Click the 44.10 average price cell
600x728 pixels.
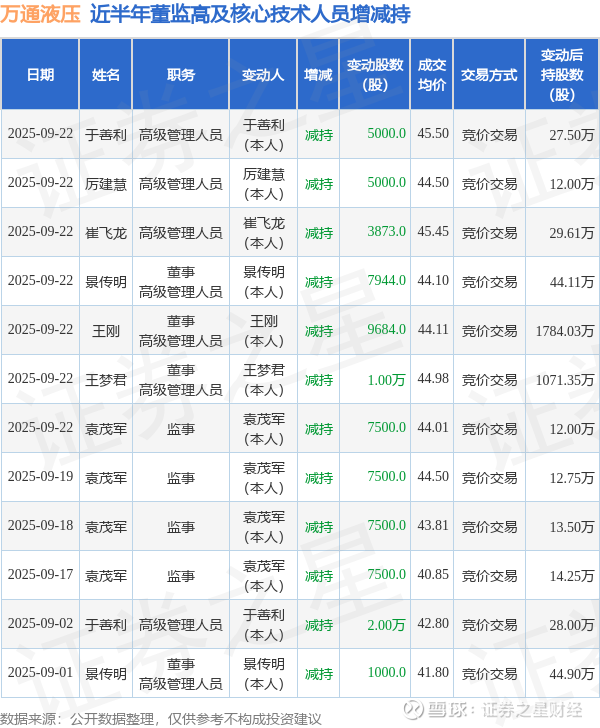433,280
